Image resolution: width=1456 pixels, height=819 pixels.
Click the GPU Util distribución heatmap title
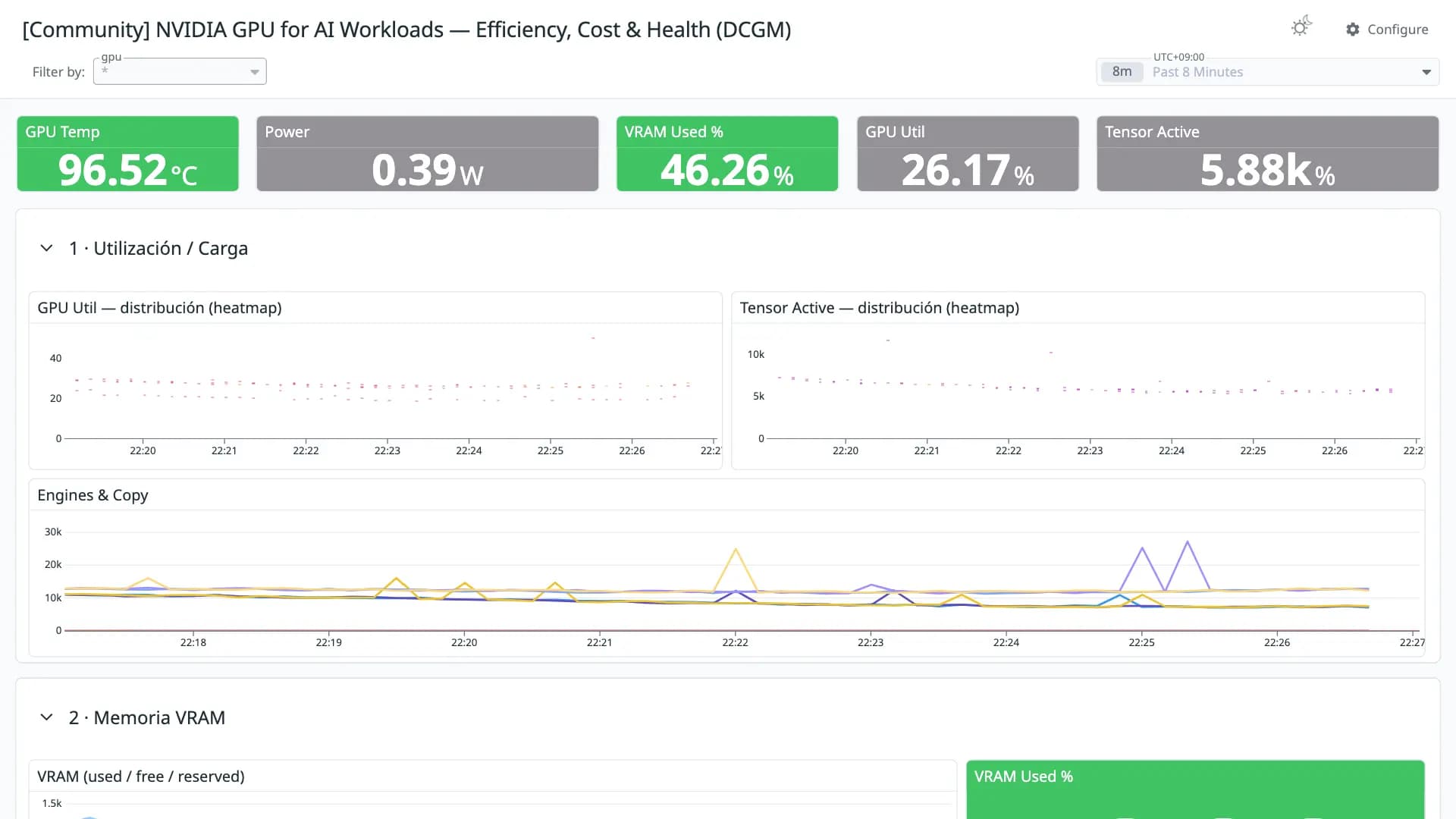[159, 308]
